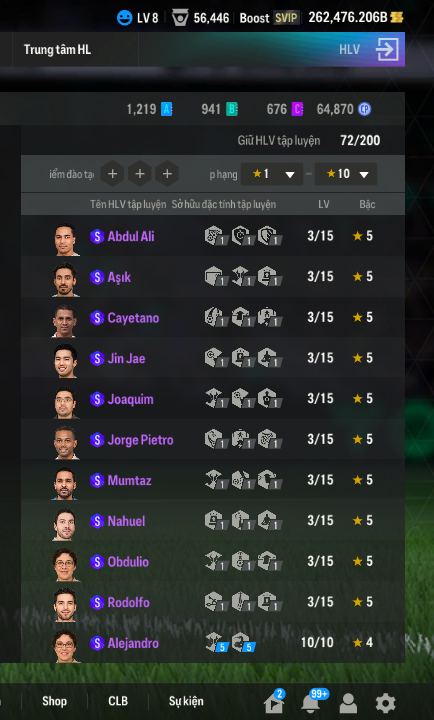The image size is (434, 720).
Task: Open the minimum star rank dropdown
Action: [x=272, y=174]
